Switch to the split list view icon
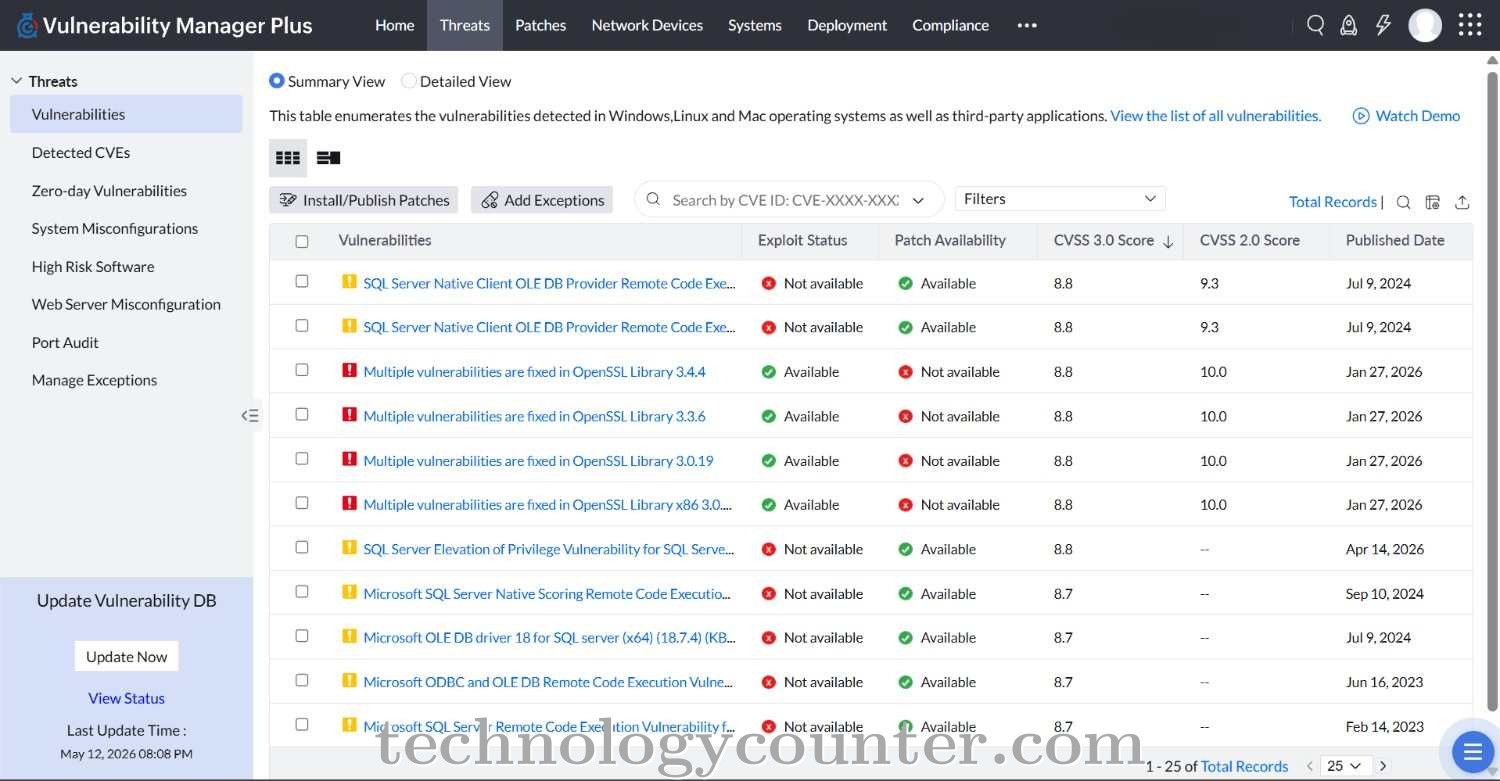 point(328,158)
